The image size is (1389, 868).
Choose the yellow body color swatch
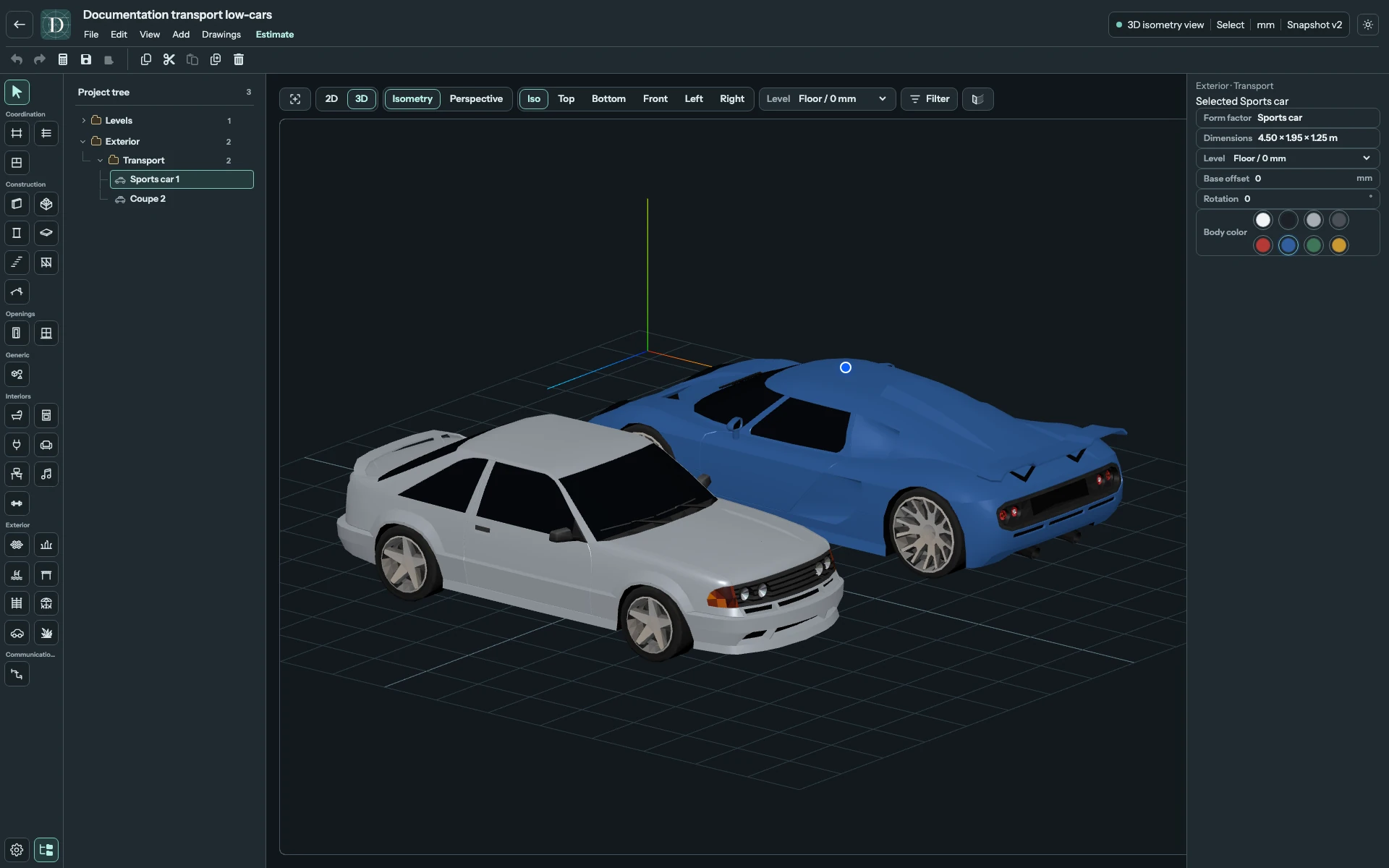[1339, 245]
